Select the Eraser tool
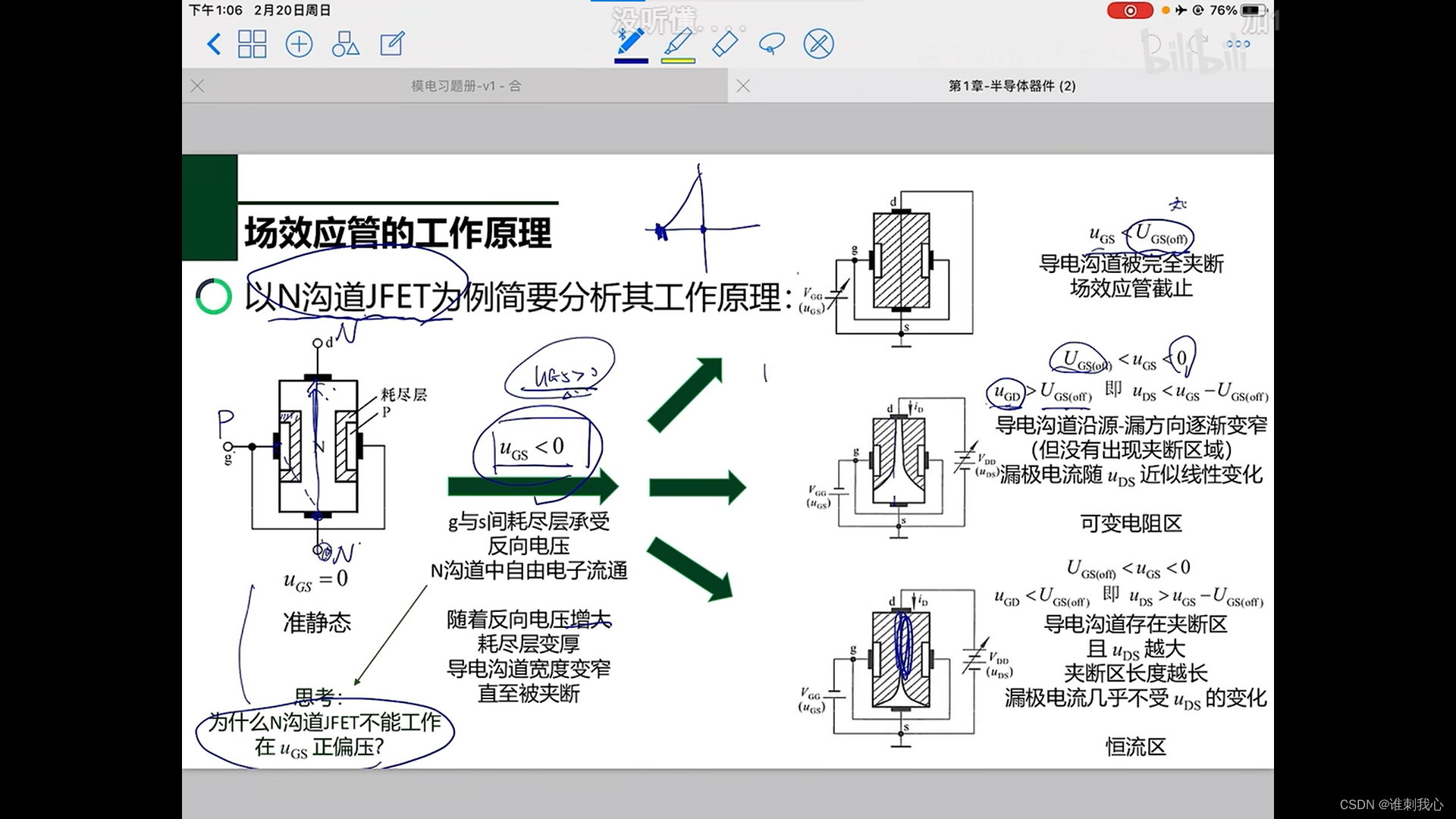The image size is (1456, 819). click(x=725, y=43)
